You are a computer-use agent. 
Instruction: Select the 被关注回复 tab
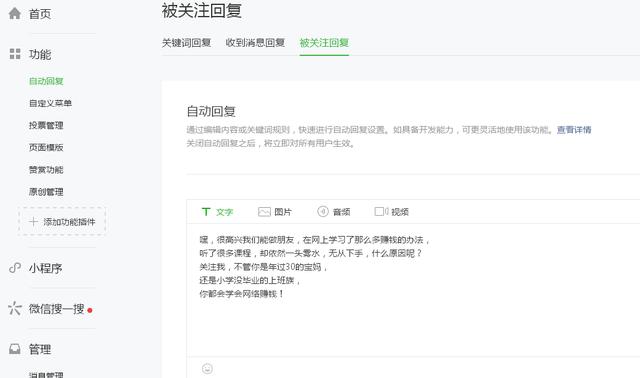coord(324,42)
